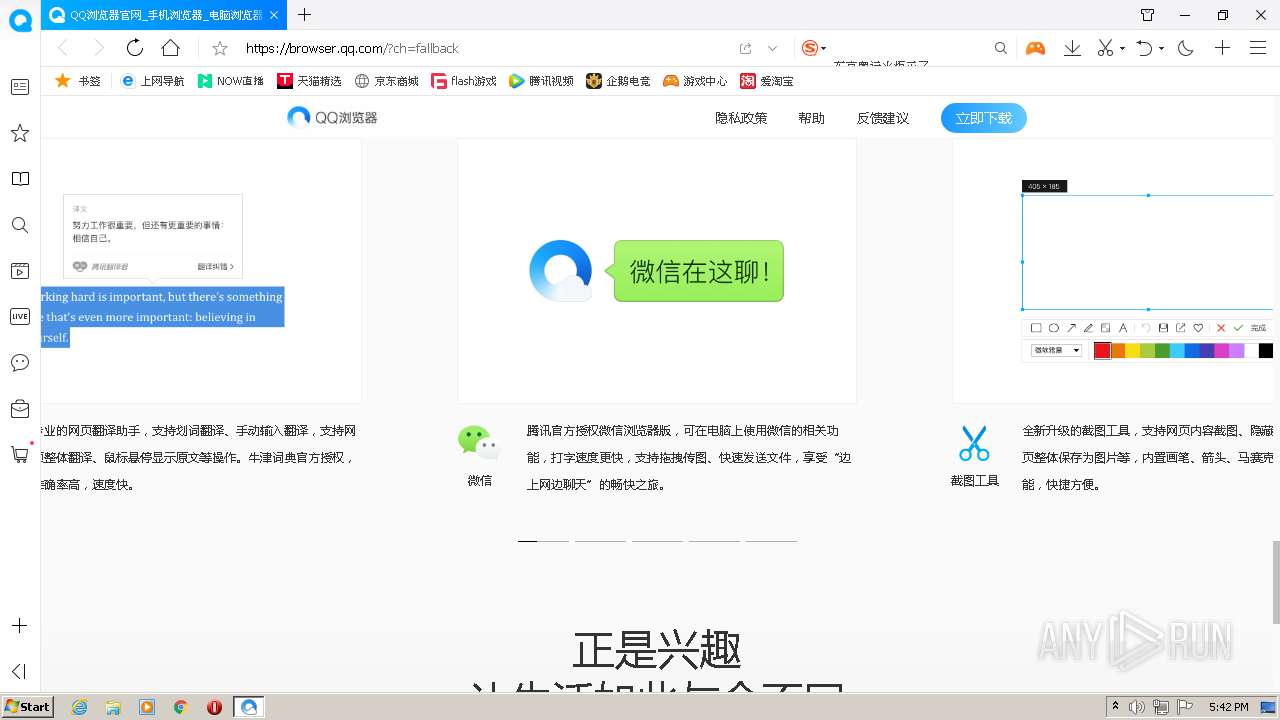Expand the closed tabs dropdown arrow
The height and width of the screenshot is (720, 1280).
point(1162,48)
